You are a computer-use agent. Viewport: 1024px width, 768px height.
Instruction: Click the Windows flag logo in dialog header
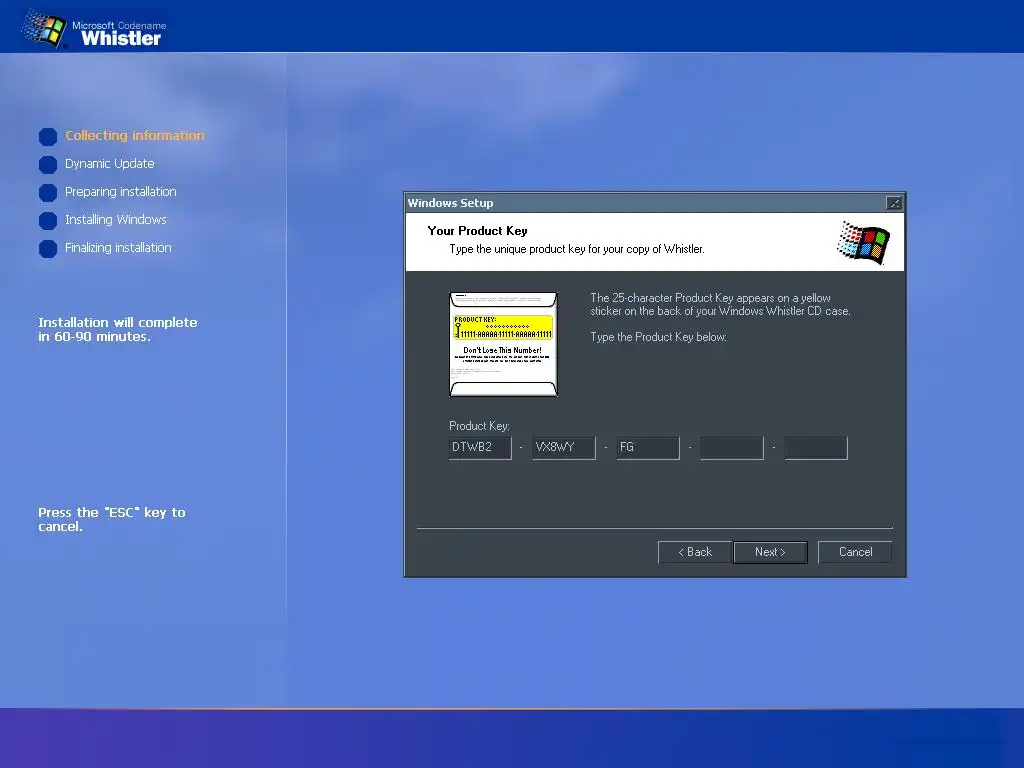point(863,242)
